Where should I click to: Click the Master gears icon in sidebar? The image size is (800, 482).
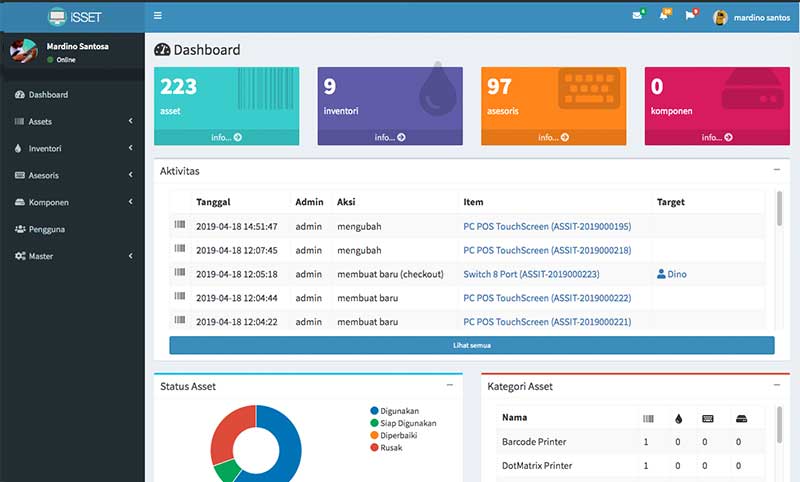[x=20, y=256]
